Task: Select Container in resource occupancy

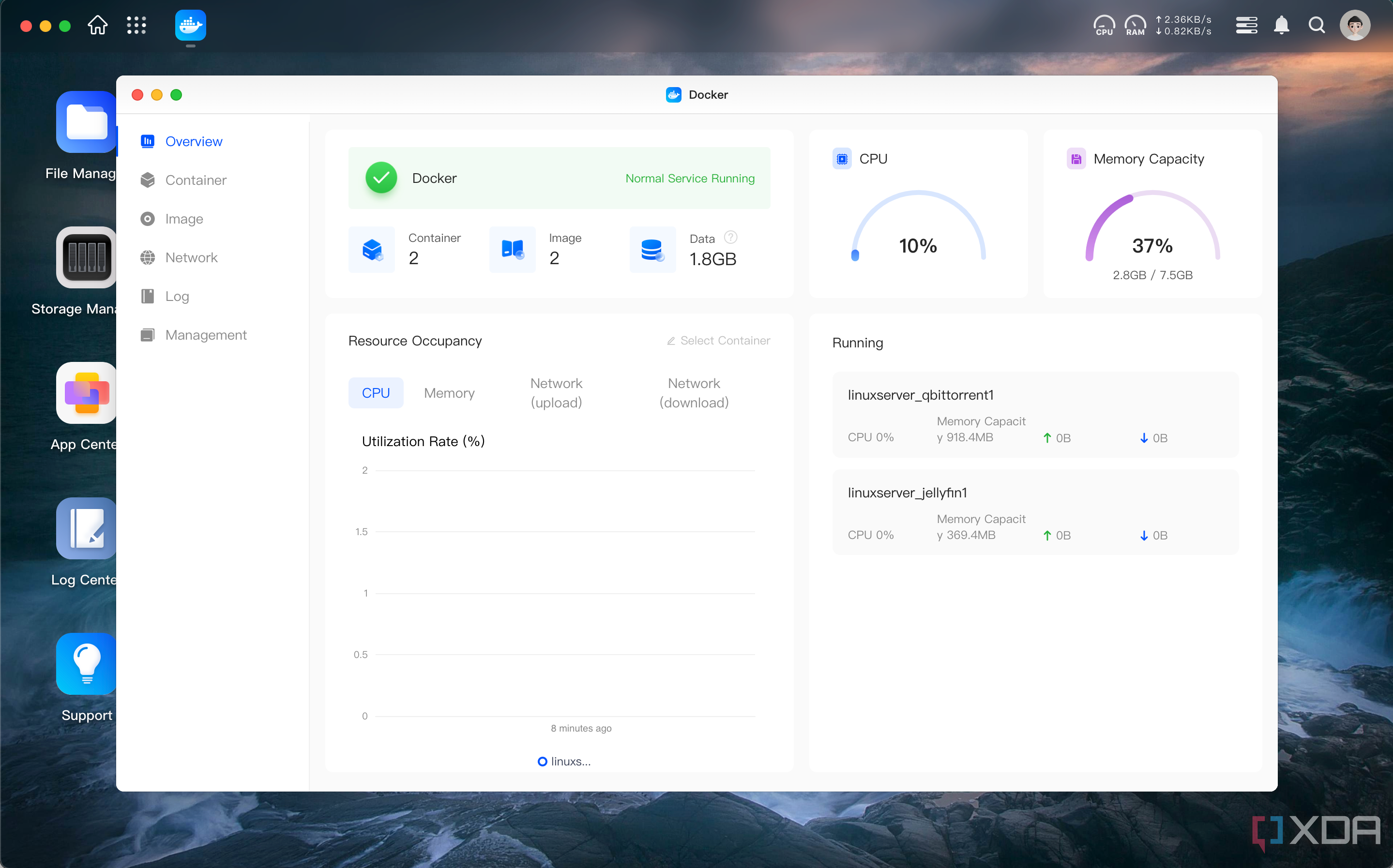Action: tap(718, 340)
